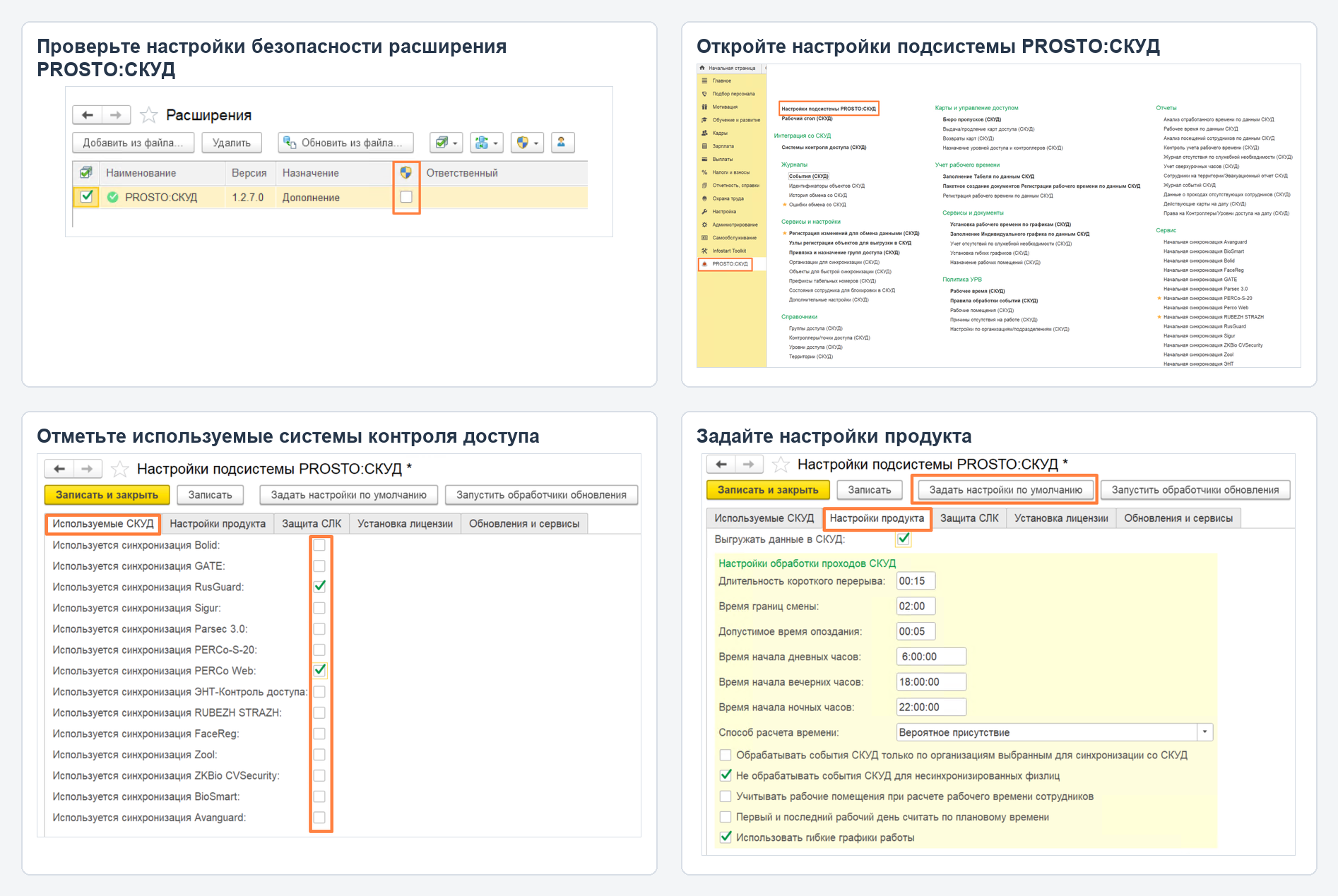The width and height of the screenshot is (1338, 896).
Task: Click the red PROSTO:СКУД icon in the sidebar
Action: (704, 264)
